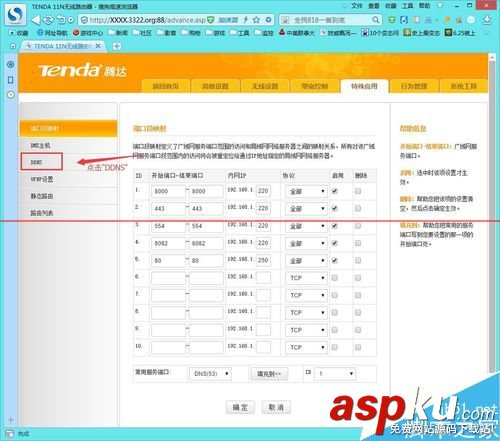Close the TENDA 11N browser tab

[98, 46]
